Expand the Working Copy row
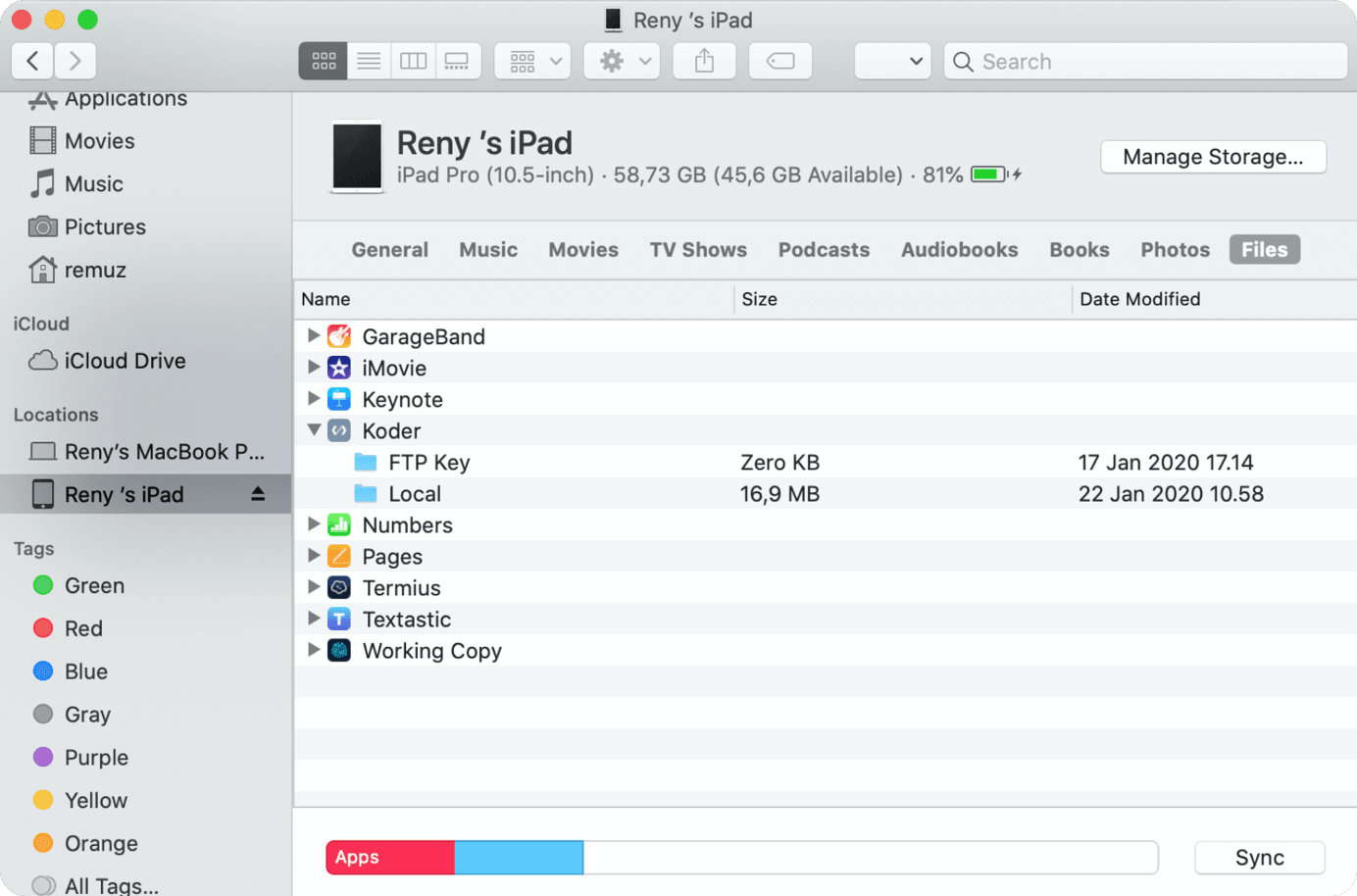1357x896 pixels. 314,649
